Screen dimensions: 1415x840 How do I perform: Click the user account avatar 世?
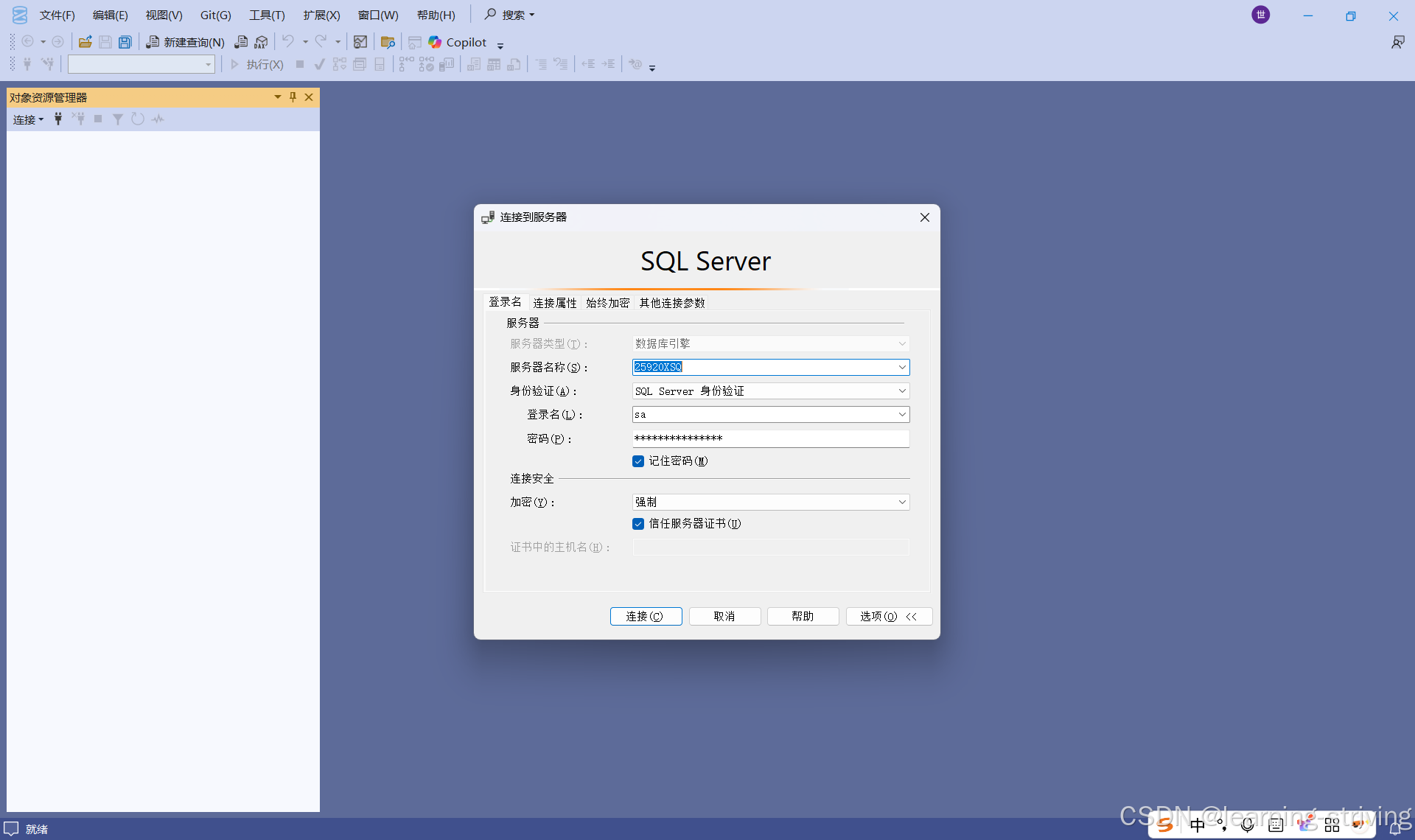(1261, 15)
